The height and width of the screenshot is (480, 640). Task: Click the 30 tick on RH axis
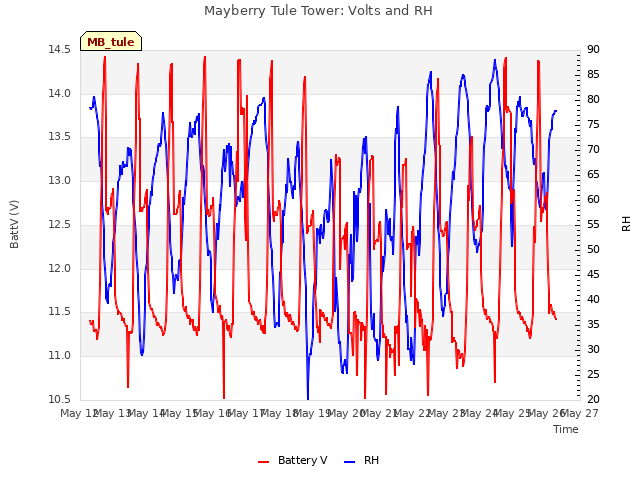(x=593, y=349)
